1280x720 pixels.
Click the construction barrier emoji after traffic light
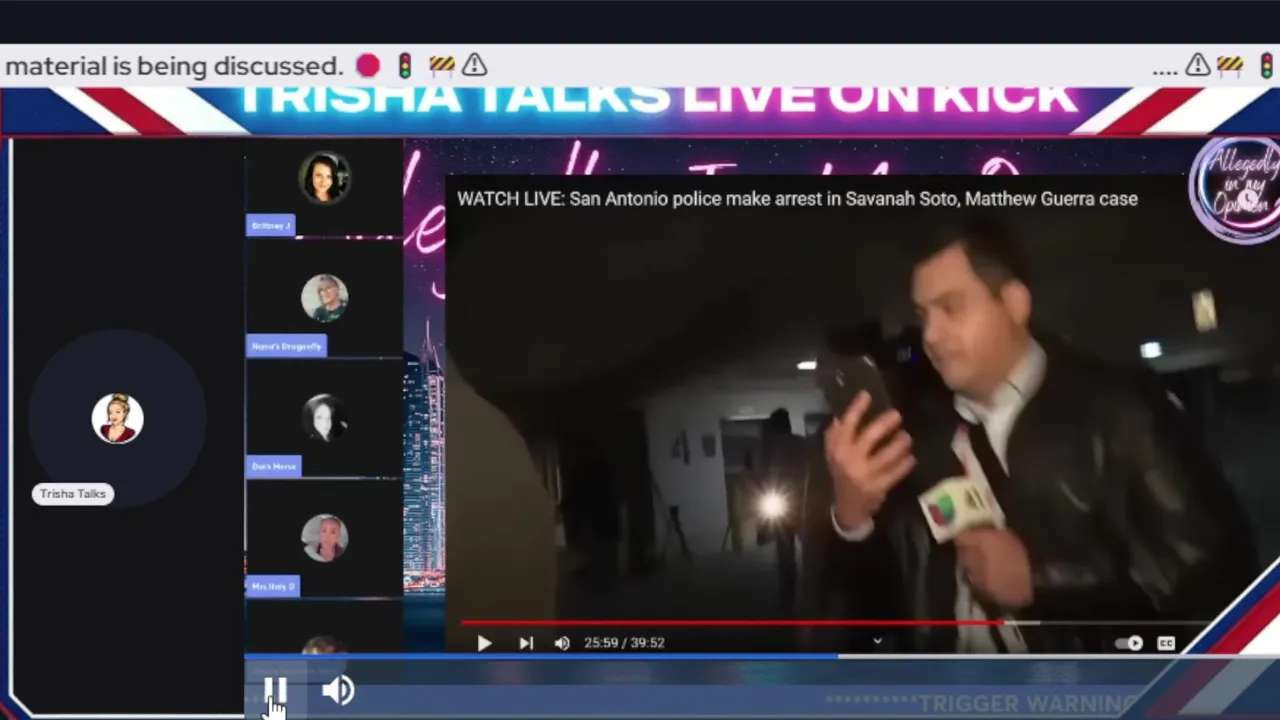[x=442, y=66]
